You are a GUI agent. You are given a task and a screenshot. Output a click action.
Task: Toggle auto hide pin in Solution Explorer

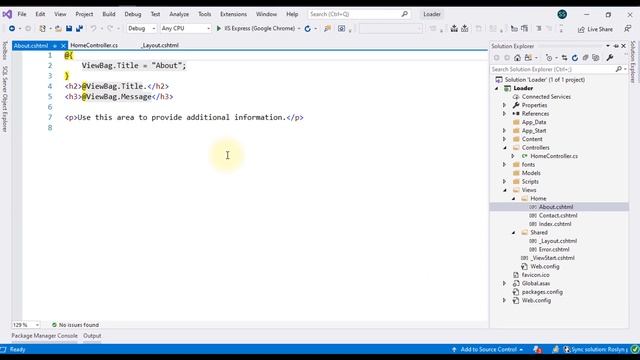616,46
